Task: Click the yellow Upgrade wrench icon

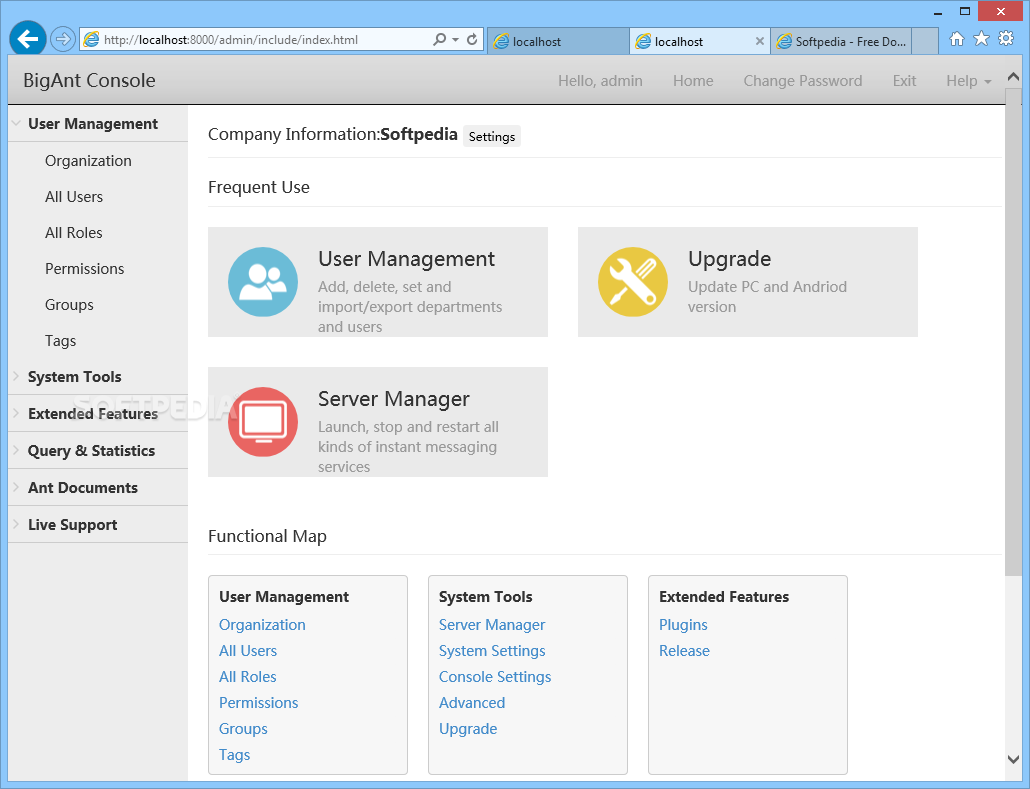Action: tap(633, 282)
